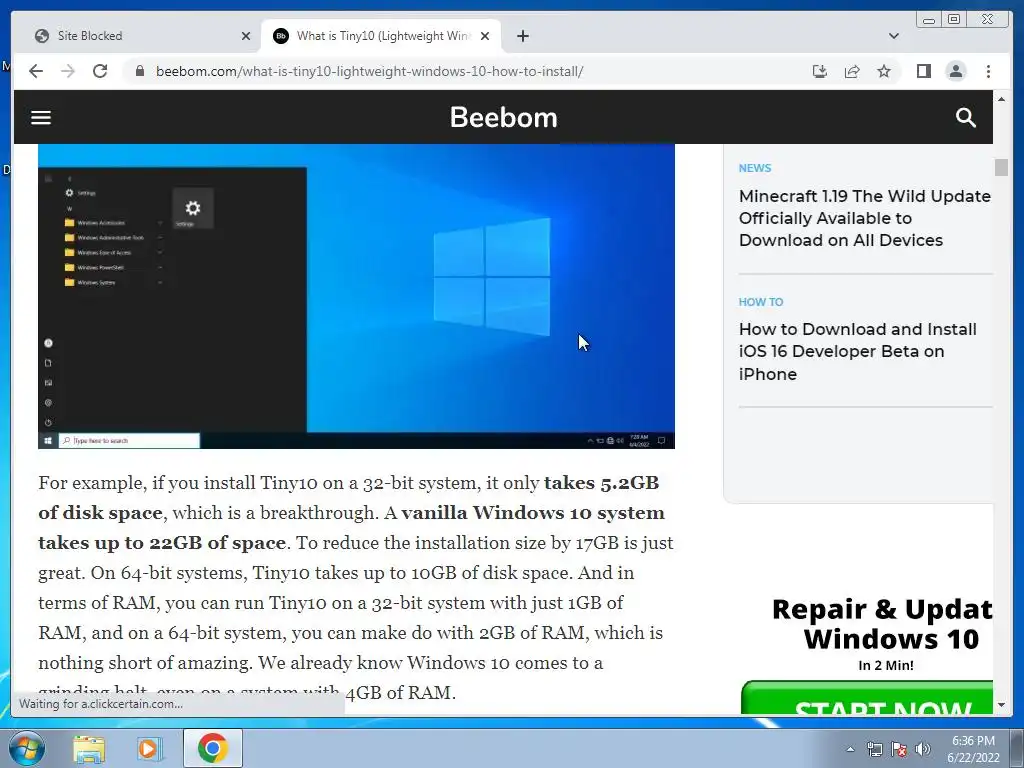View site information padlock icon
The height and width of the screenshot is (768, 1024).
pyautogui.click(x=140, y=71)
